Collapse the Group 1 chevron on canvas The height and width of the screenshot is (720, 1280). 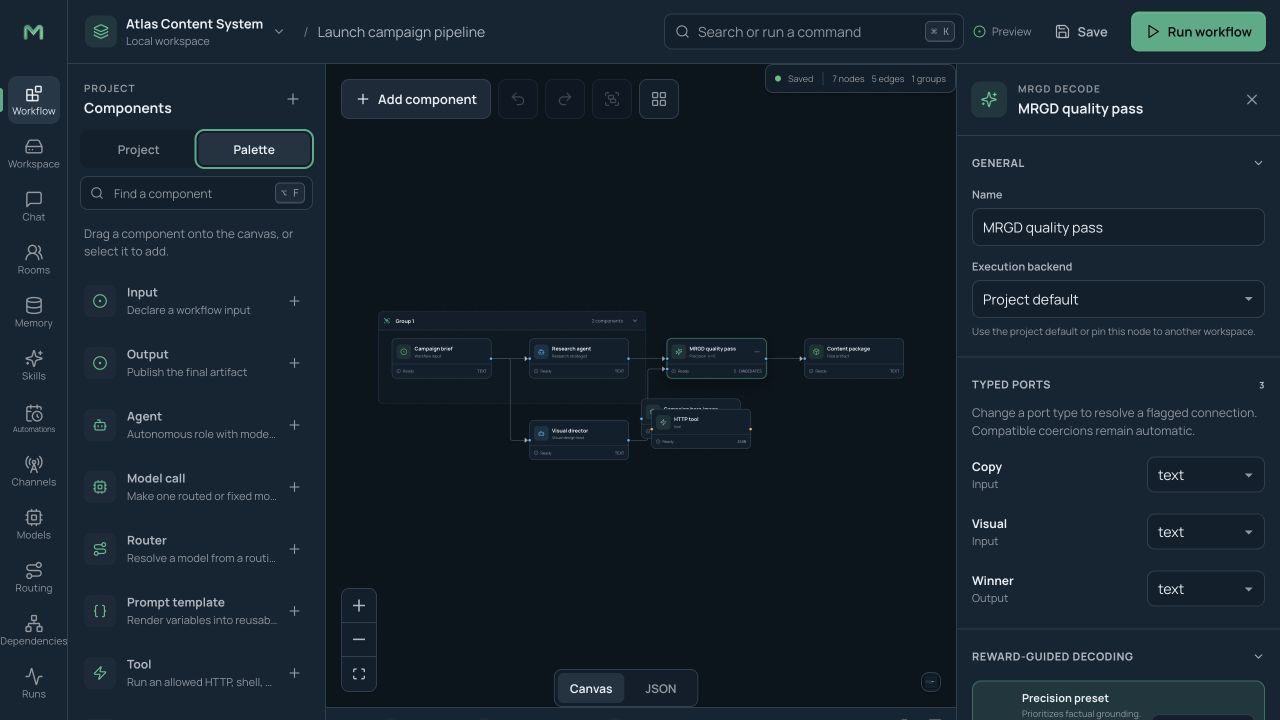(635, 321)
